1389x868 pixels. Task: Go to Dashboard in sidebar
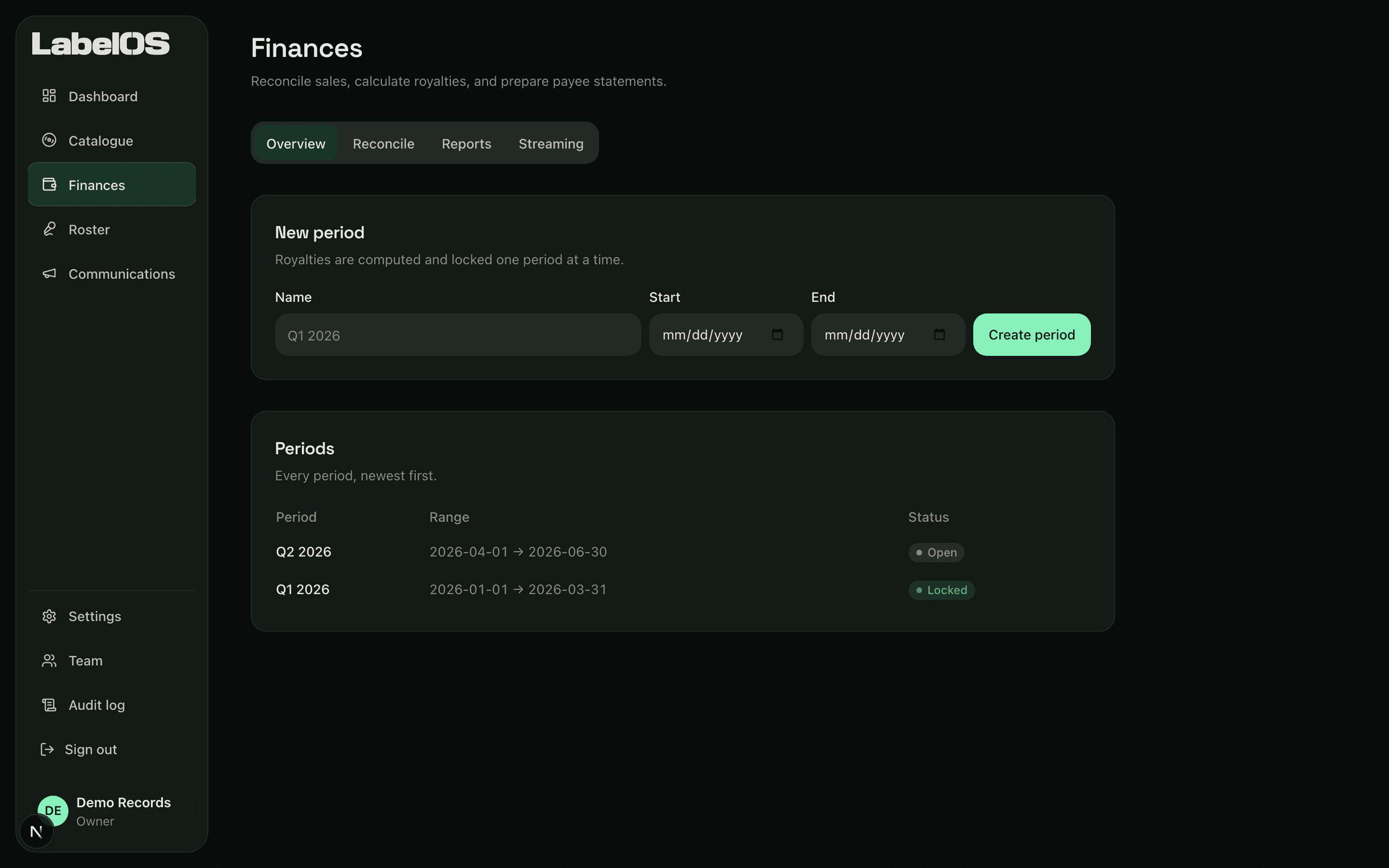click(x=112, y=96)
